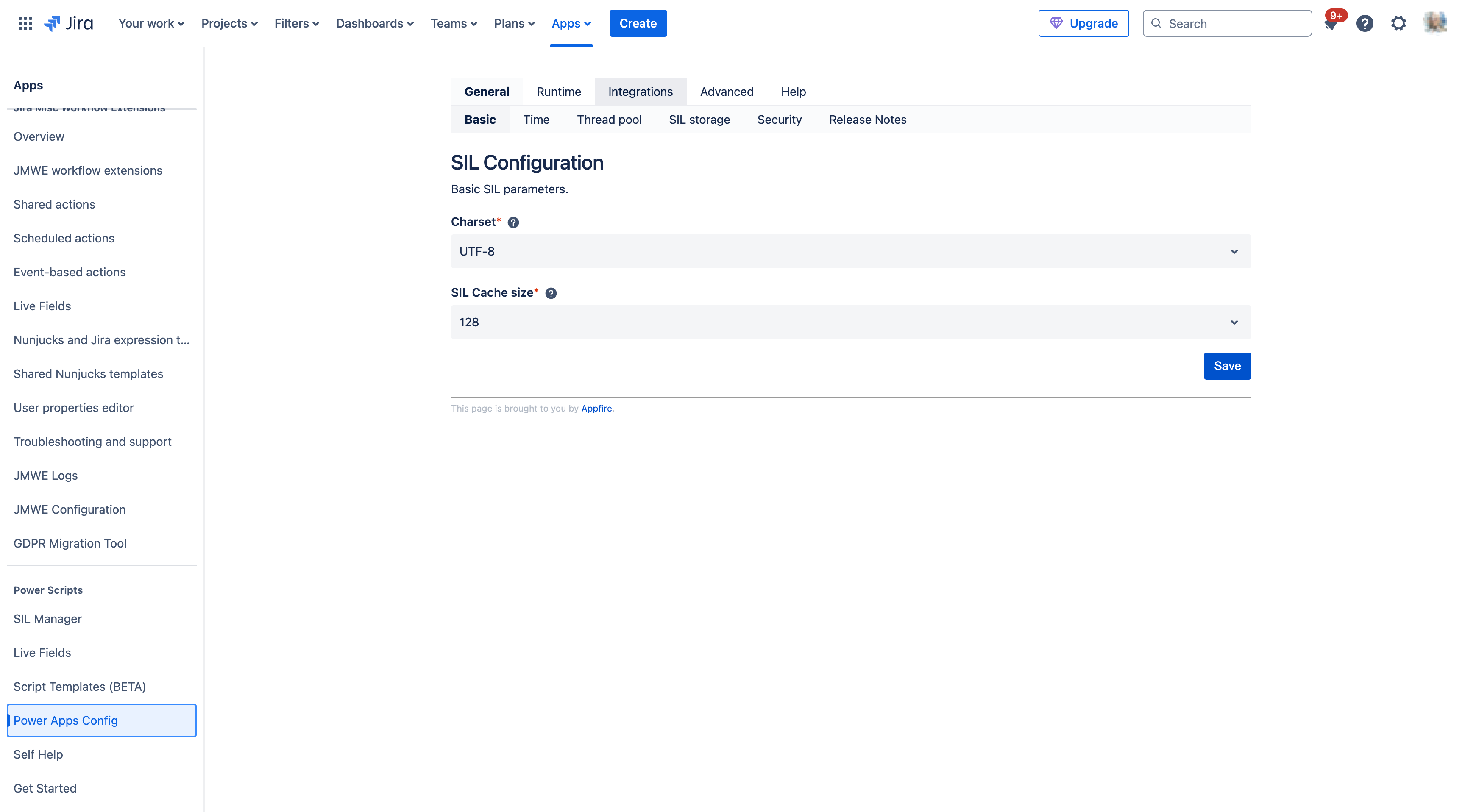
Task: Open the Jira settings gear
Action: 1398,23
